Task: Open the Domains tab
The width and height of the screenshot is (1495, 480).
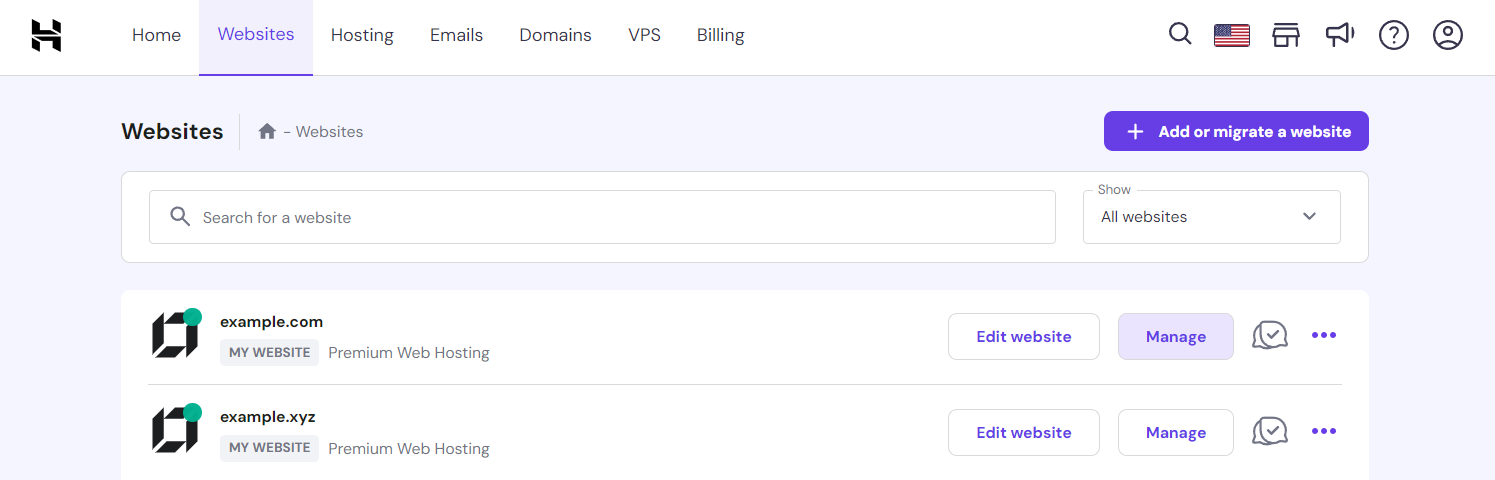Action: click(x=555, y=35)
